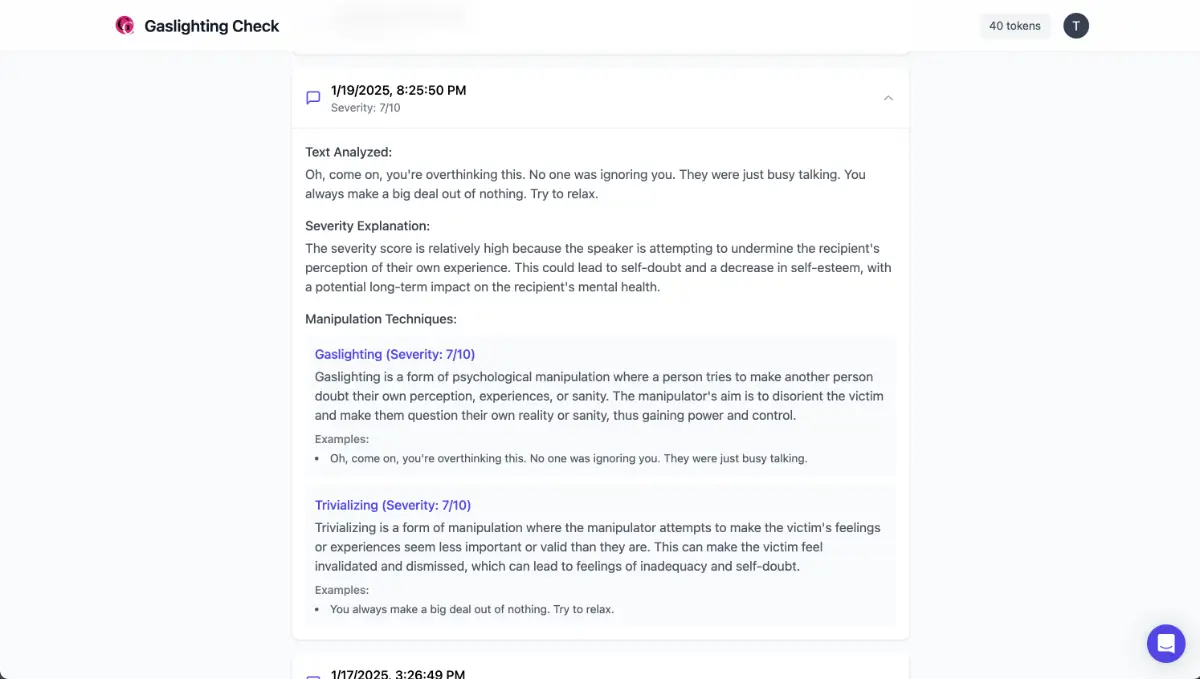
Task: Select the Gaslighting (Severity: 7/10) heading
Action: point(394,354)
